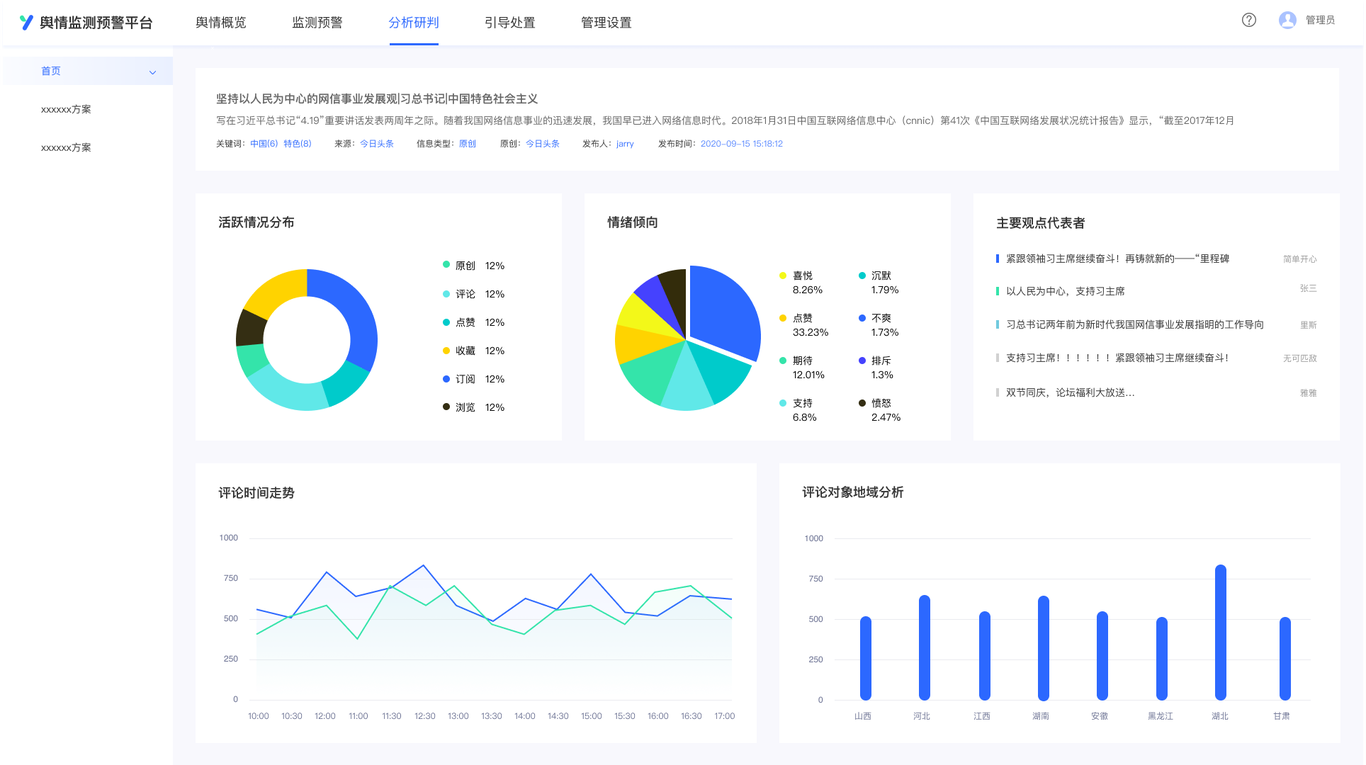
Task: Toggle the 点赞 33.23% legend item
Action: pos(803,325)
